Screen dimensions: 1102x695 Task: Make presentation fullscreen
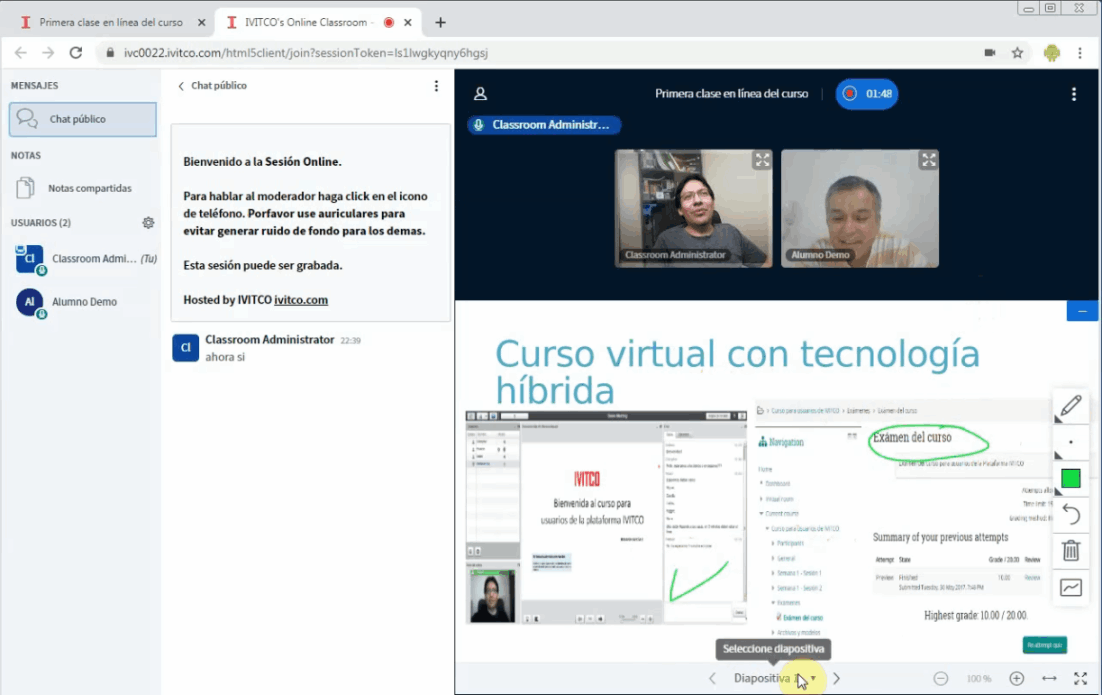[1080, 678]
